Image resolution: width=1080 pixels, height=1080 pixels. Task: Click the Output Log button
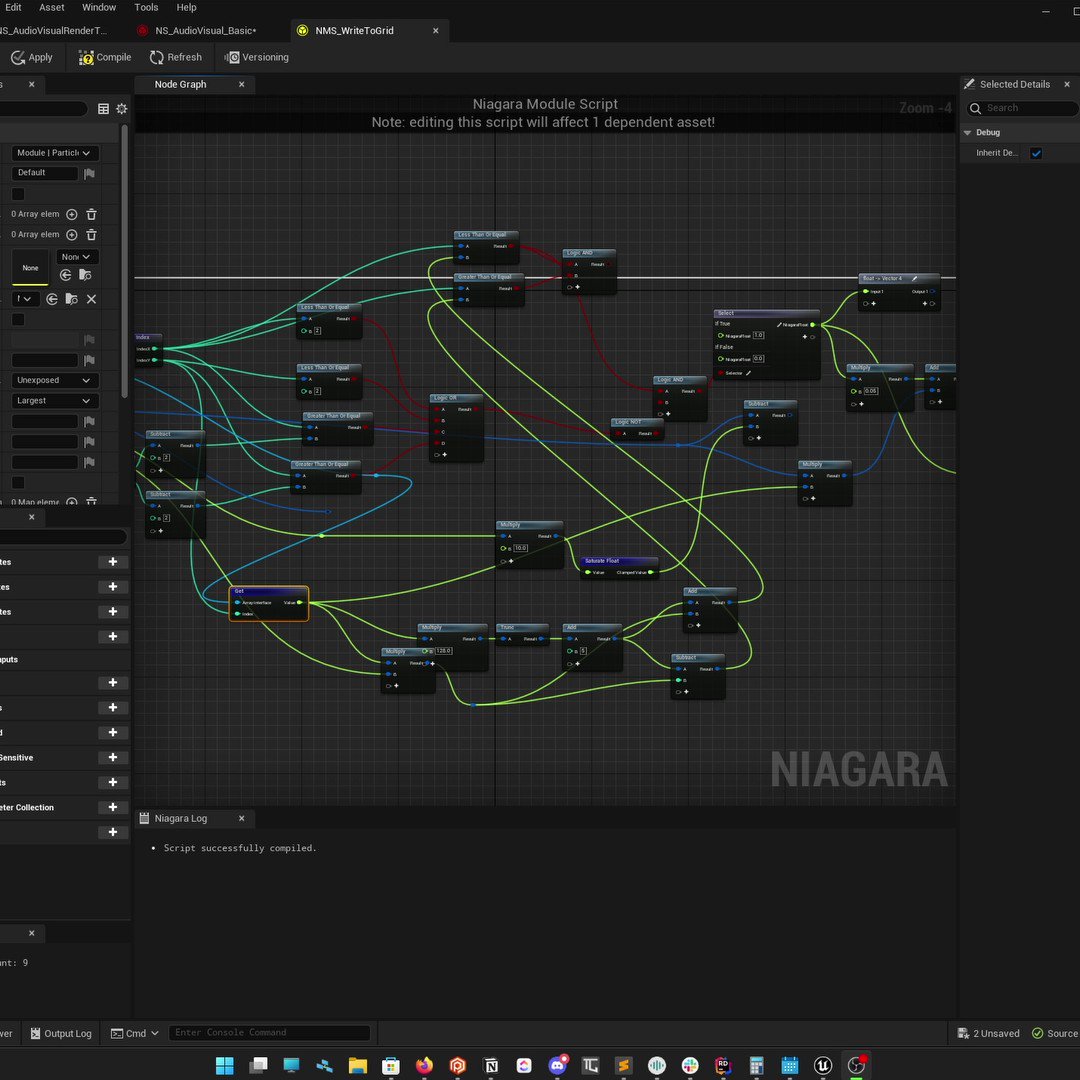pyautogui.click(x=61, y=1033)
